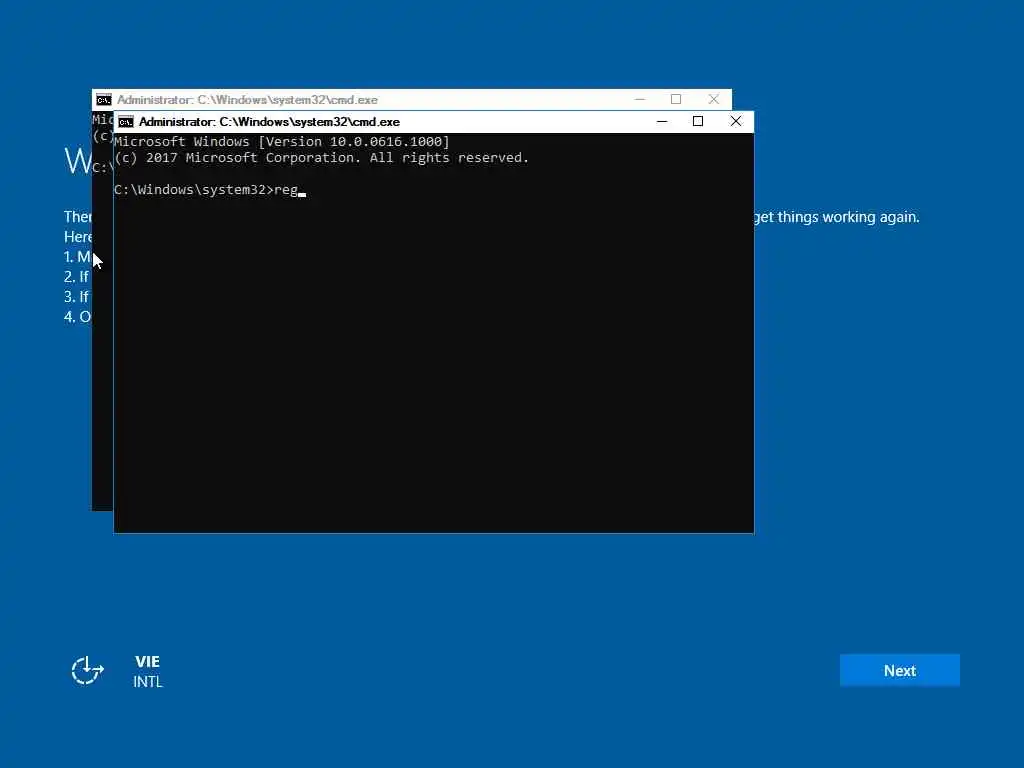1024x768 pixels.
Task: Click the VIE INTL keyboard layout
Action: click(x=148, y=671)
